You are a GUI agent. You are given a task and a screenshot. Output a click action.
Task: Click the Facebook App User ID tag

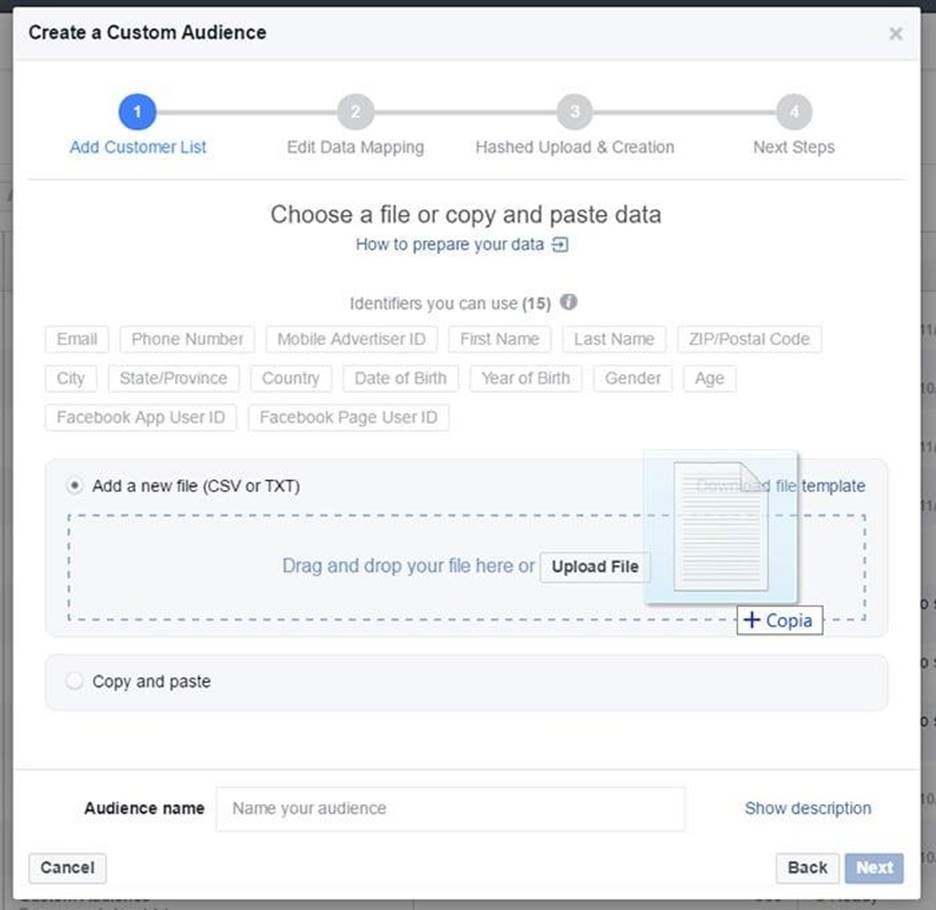click(141, 417)
